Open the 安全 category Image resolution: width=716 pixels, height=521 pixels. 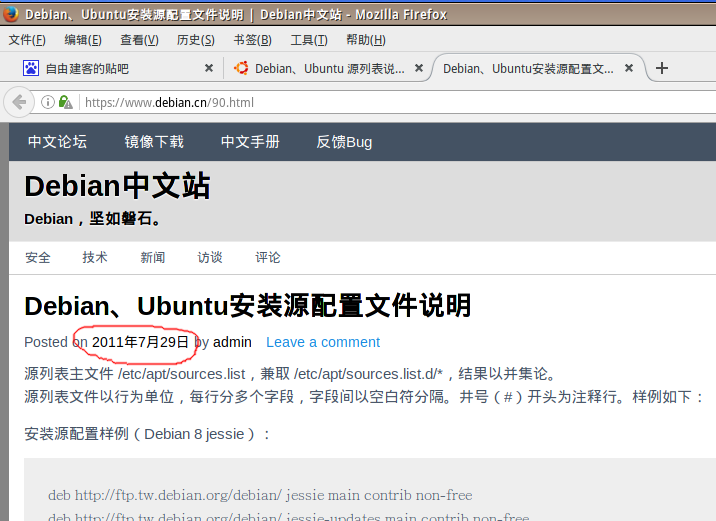(37, 258)
